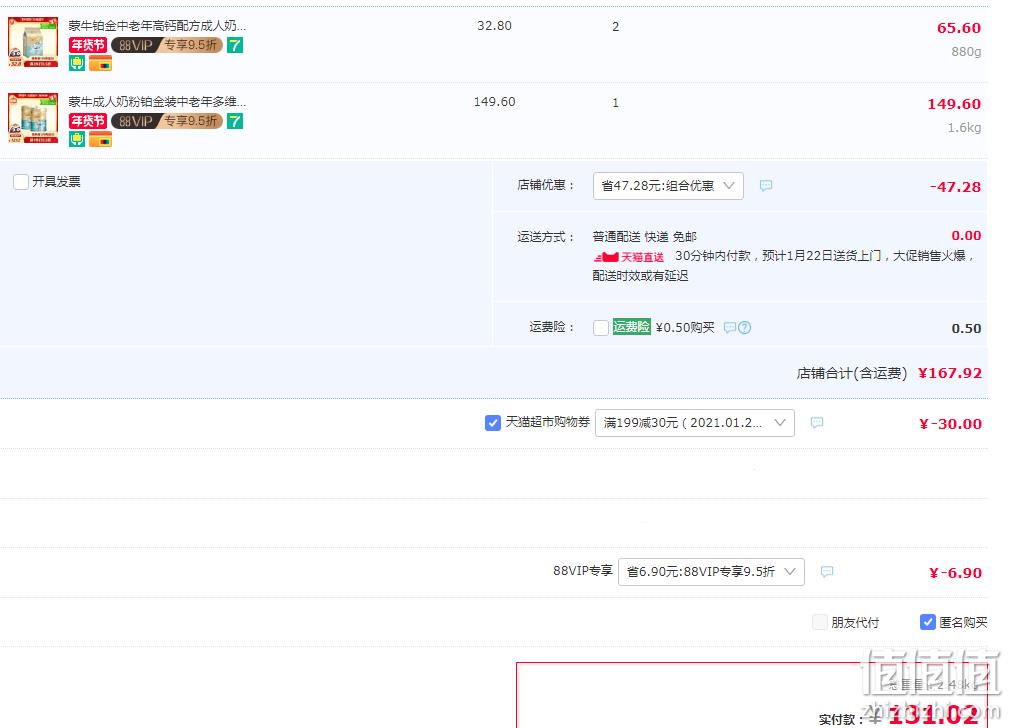Click the comment icon next to 店铺优惠 dropdown
Viewport: 1010px width, 728px height.
pos(766,186)
